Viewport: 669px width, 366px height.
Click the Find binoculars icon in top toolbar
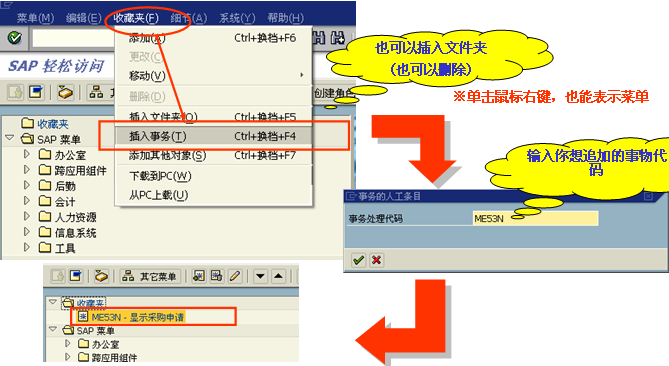coord(319,38)
